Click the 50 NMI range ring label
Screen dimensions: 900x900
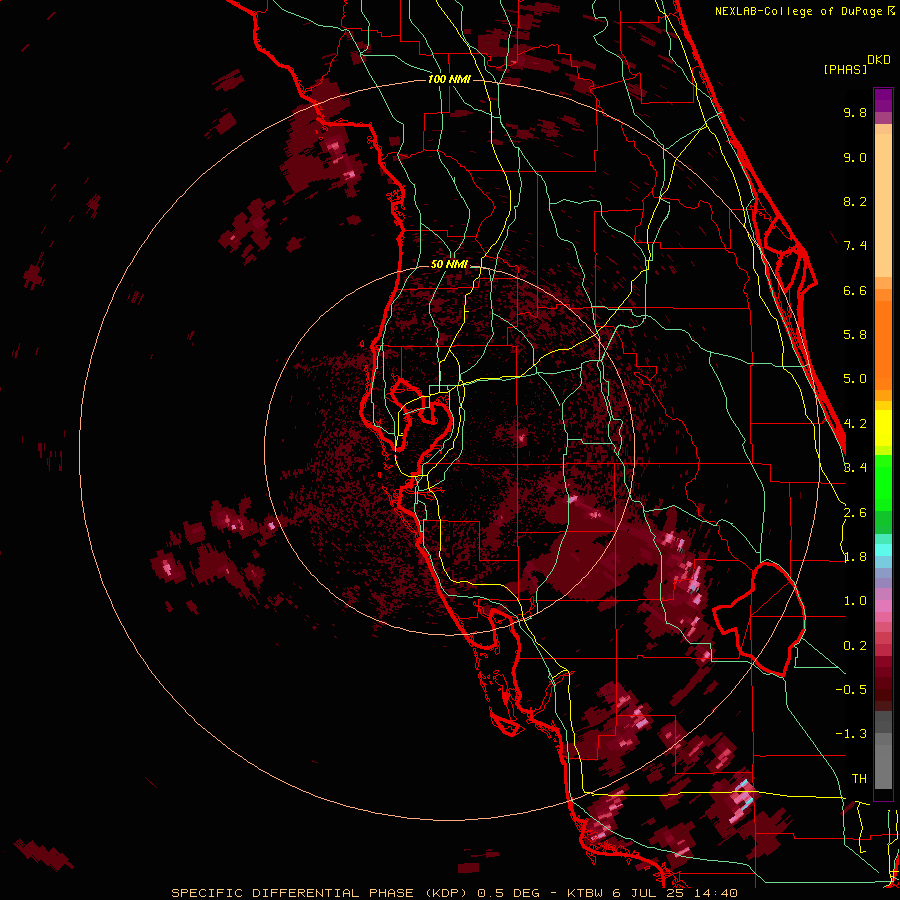click(x=449, y=264)
